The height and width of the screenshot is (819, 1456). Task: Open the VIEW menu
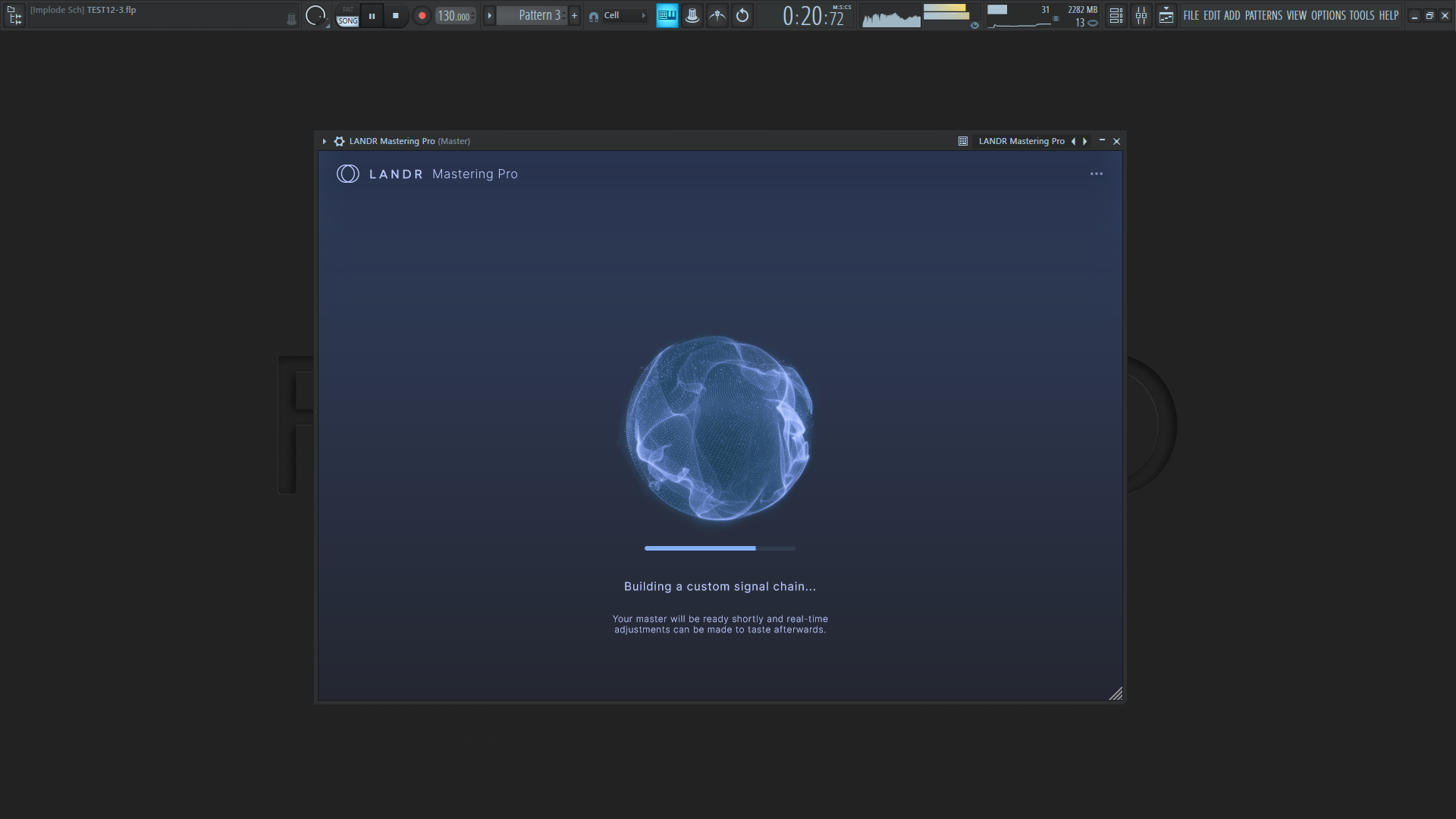click(1297, 15)
